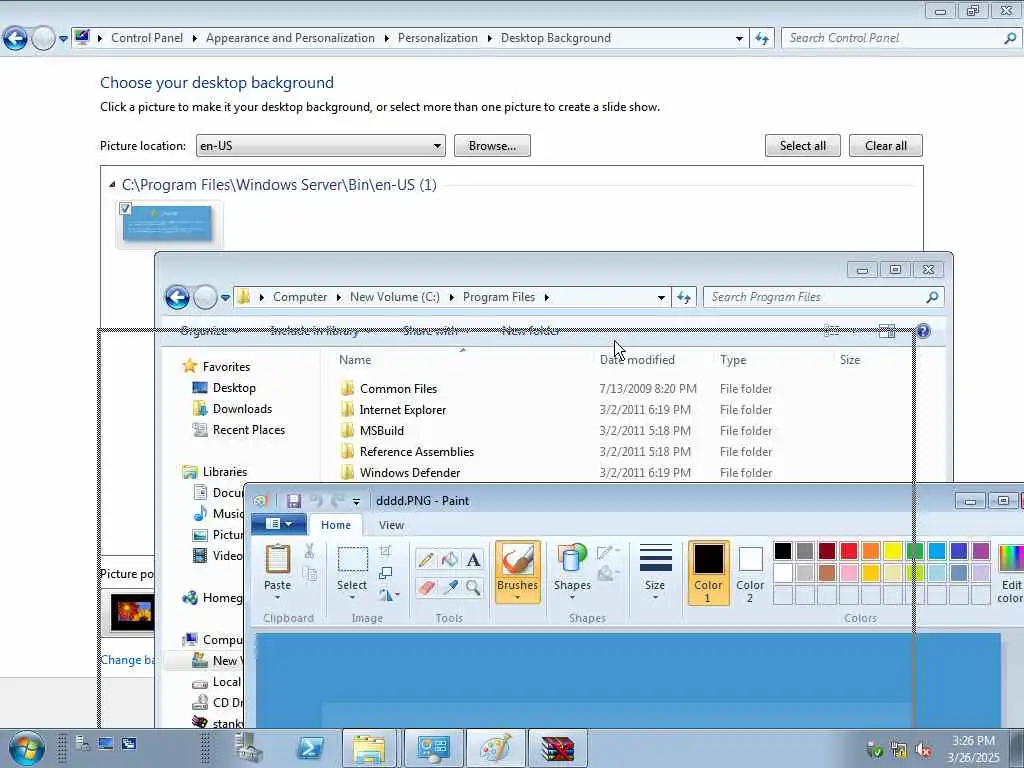The image size is (1024, 768).
Task: Select the Pencil tool in Paint
Action: point(426,560)
